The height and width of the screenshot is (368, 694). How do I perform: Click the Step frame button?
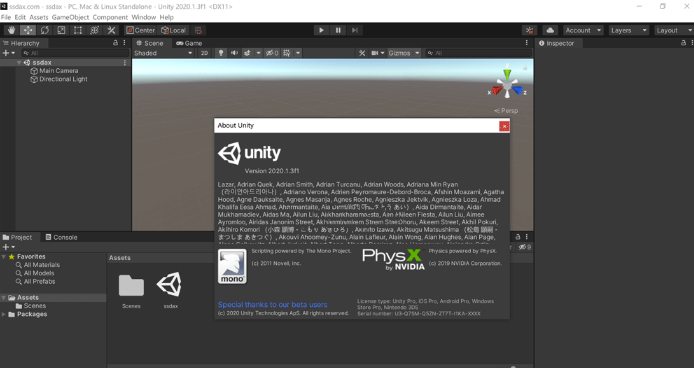[355, 30]
